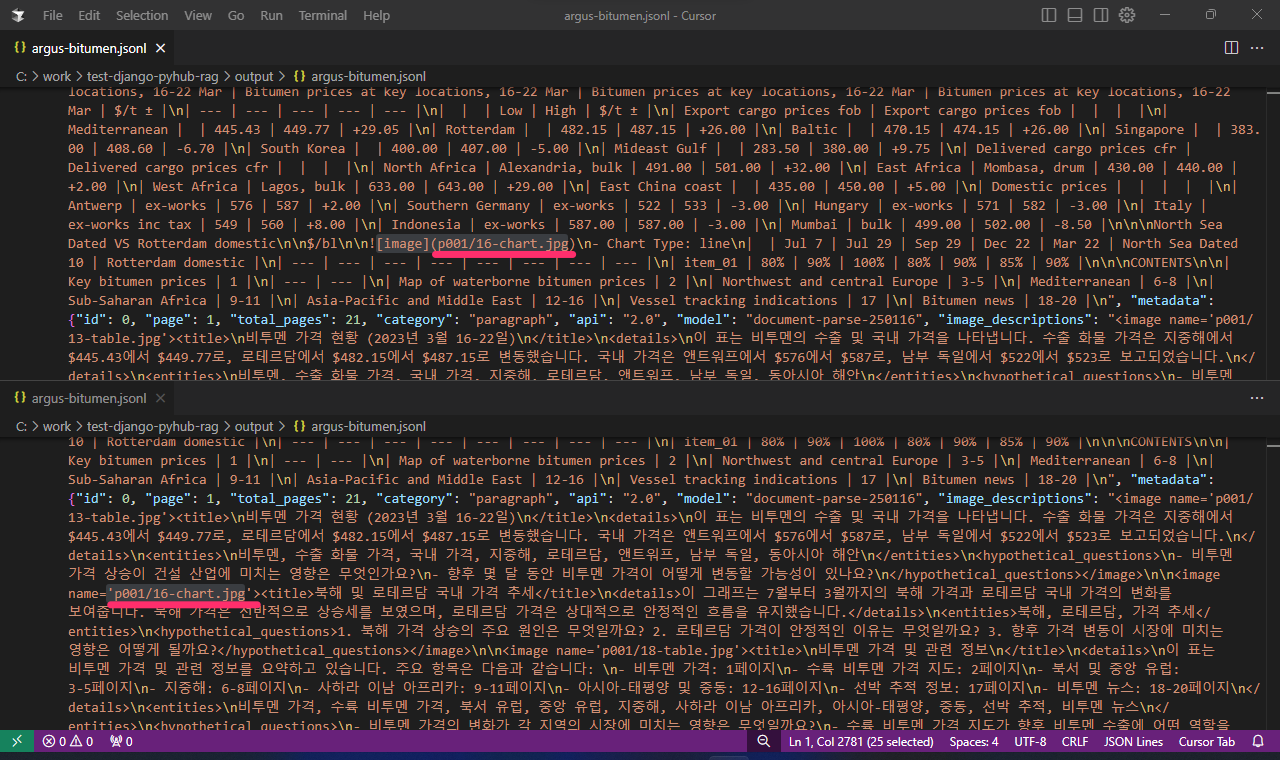Click Ln 1, Col 2781 cursor position

861,741
